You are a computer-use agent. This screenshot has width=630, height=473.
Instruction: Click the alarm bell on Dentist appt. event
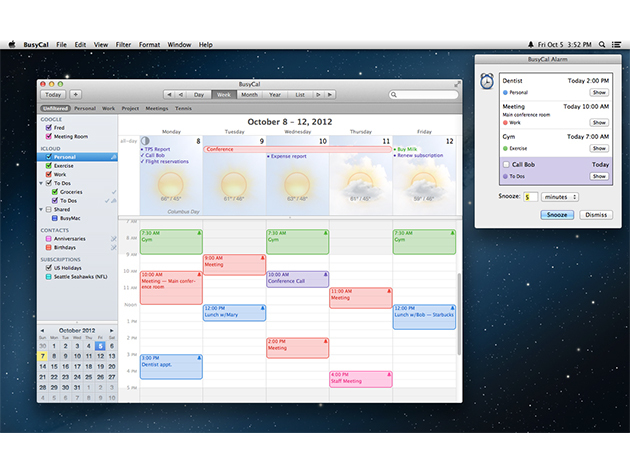(x=199, y=357)
